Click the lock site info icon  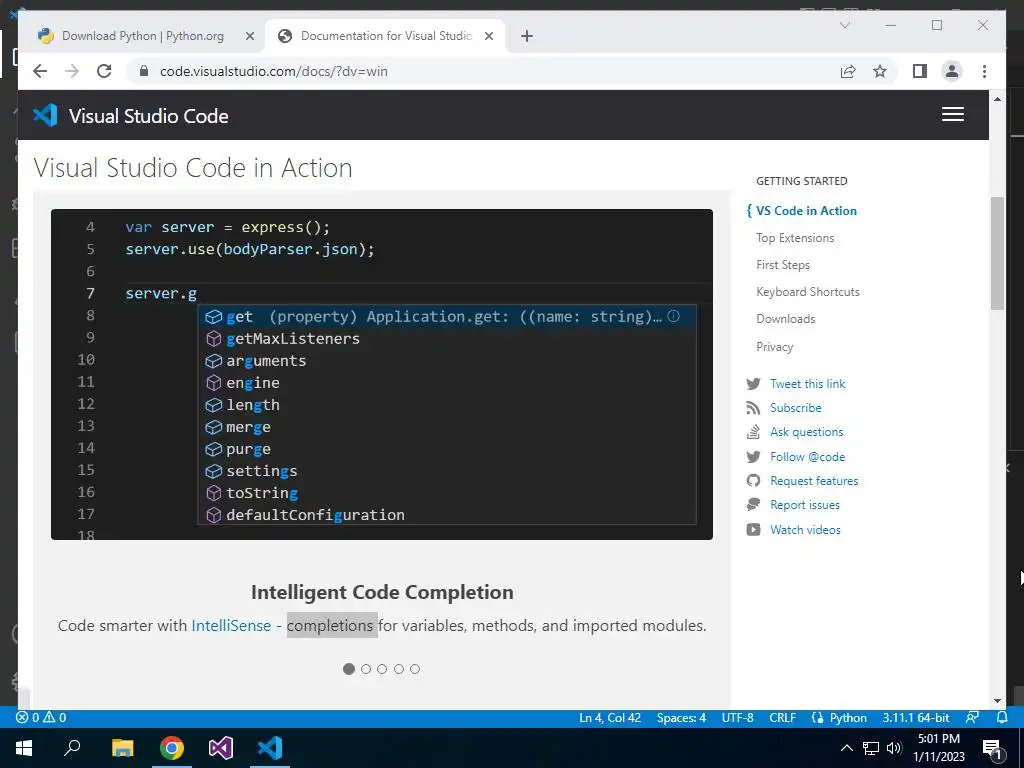pyautogui.click(x=144, y=71)
